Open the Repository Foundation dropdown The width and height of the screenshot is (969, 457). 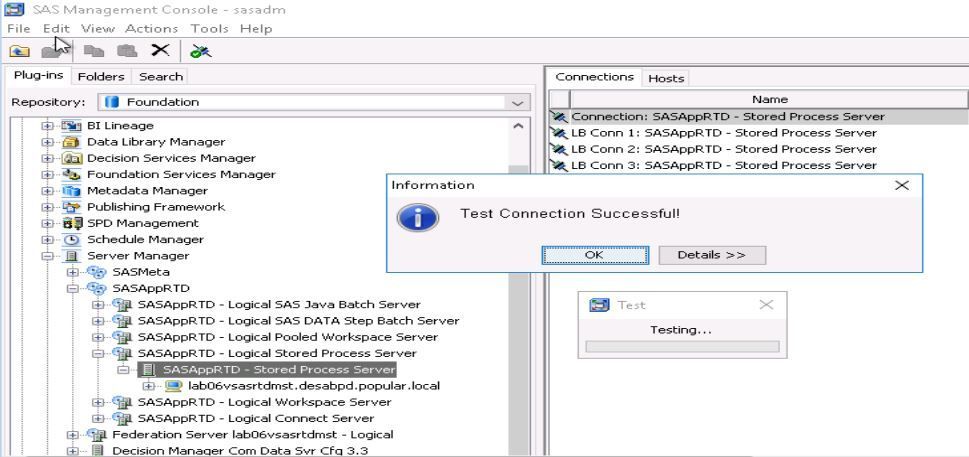(x=517, y=103)
